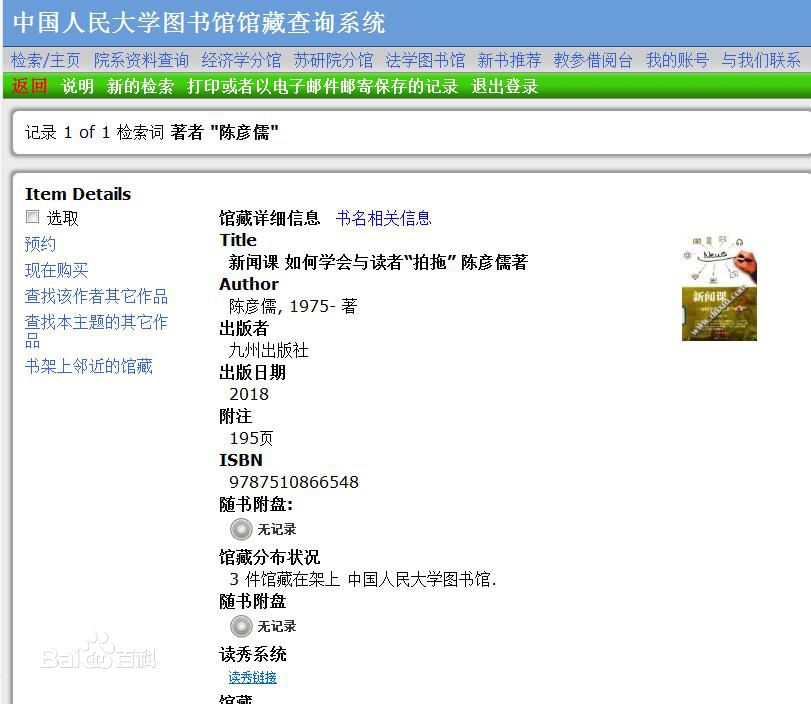Click the 195页 note text
This screenshot has height=704, width=811.
[251, 438]
